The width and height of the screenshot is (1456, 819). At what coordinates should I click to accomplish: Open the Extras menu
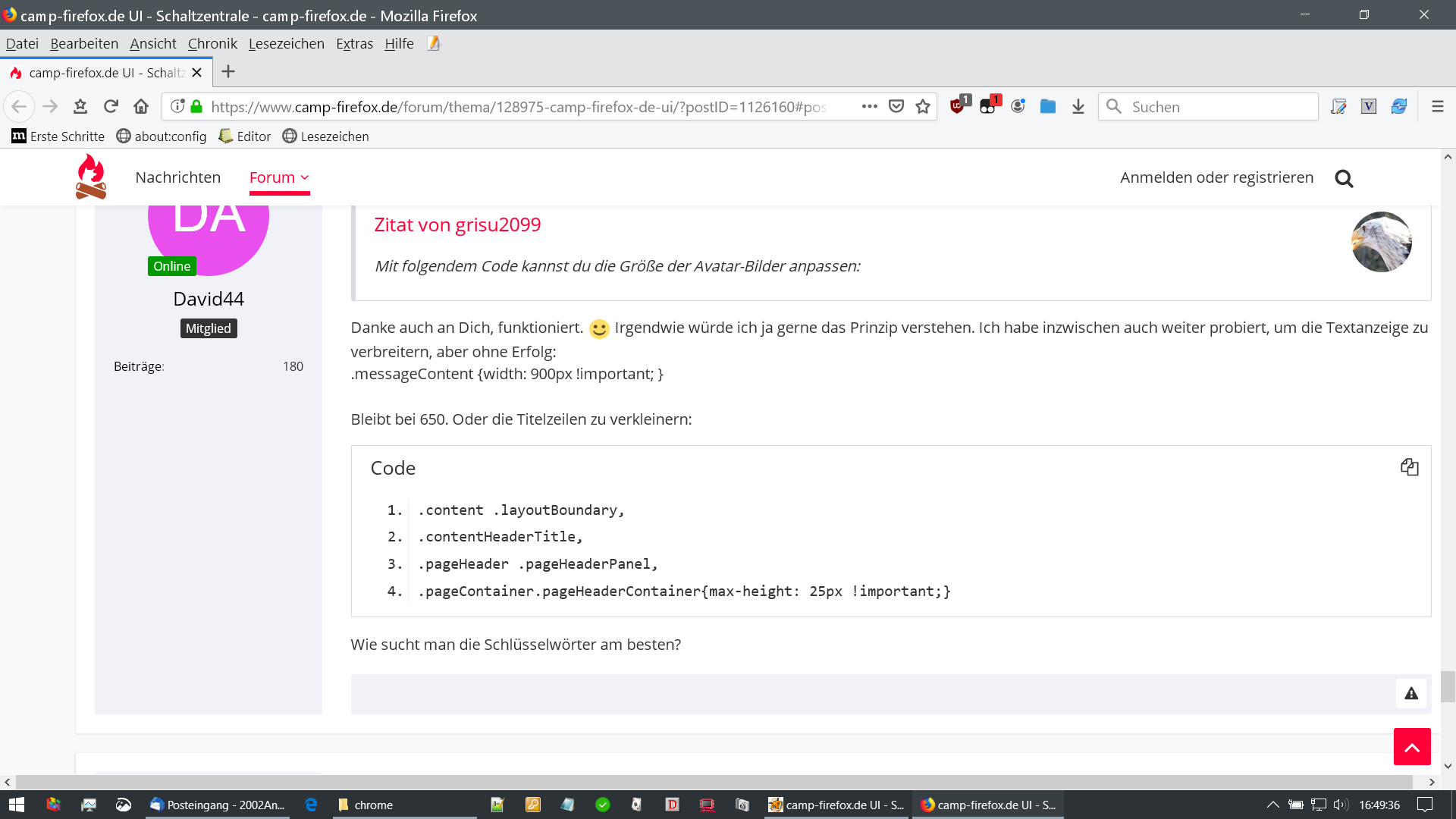(x=354, y=44)
